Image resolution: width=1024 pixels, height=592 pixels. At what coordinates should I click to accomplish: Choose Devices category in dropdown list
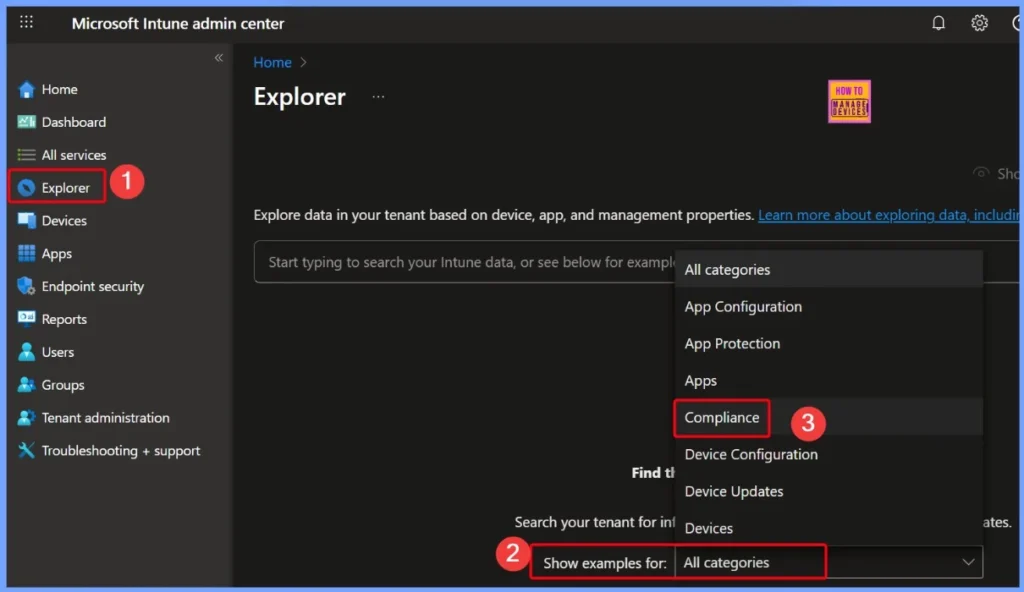828,528
